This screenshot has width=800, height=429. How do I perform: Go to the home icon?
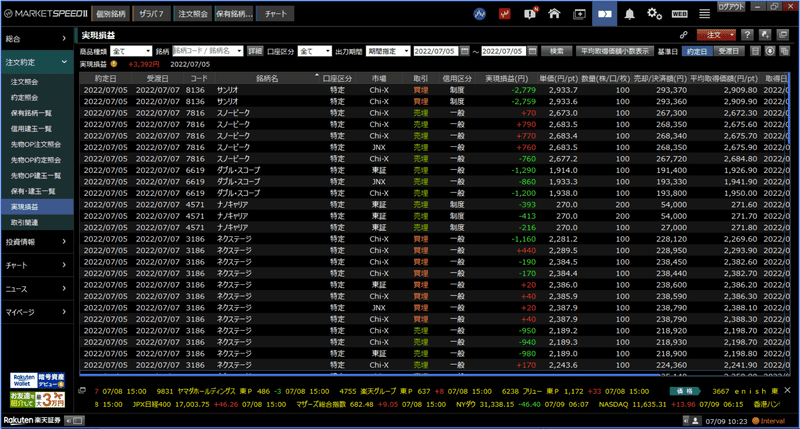(554, 14)
